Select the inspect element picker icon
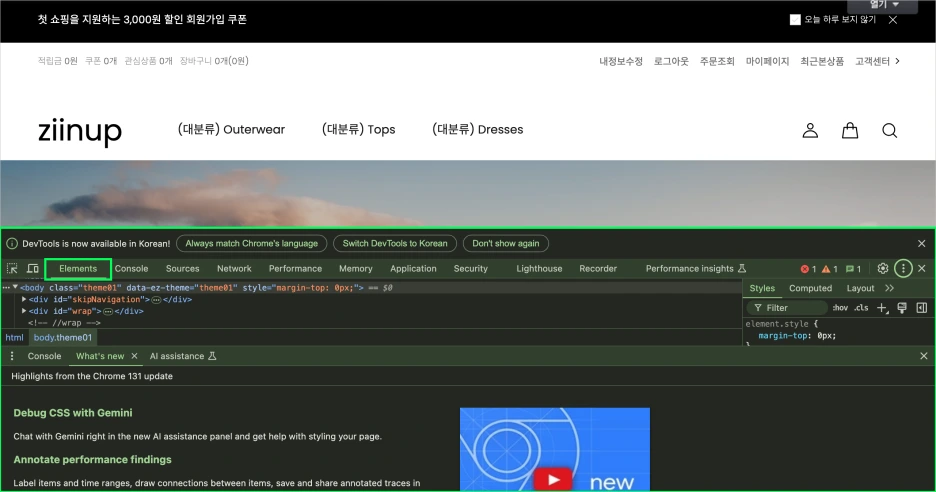936x492 pixels. click(x=12, y=269)
